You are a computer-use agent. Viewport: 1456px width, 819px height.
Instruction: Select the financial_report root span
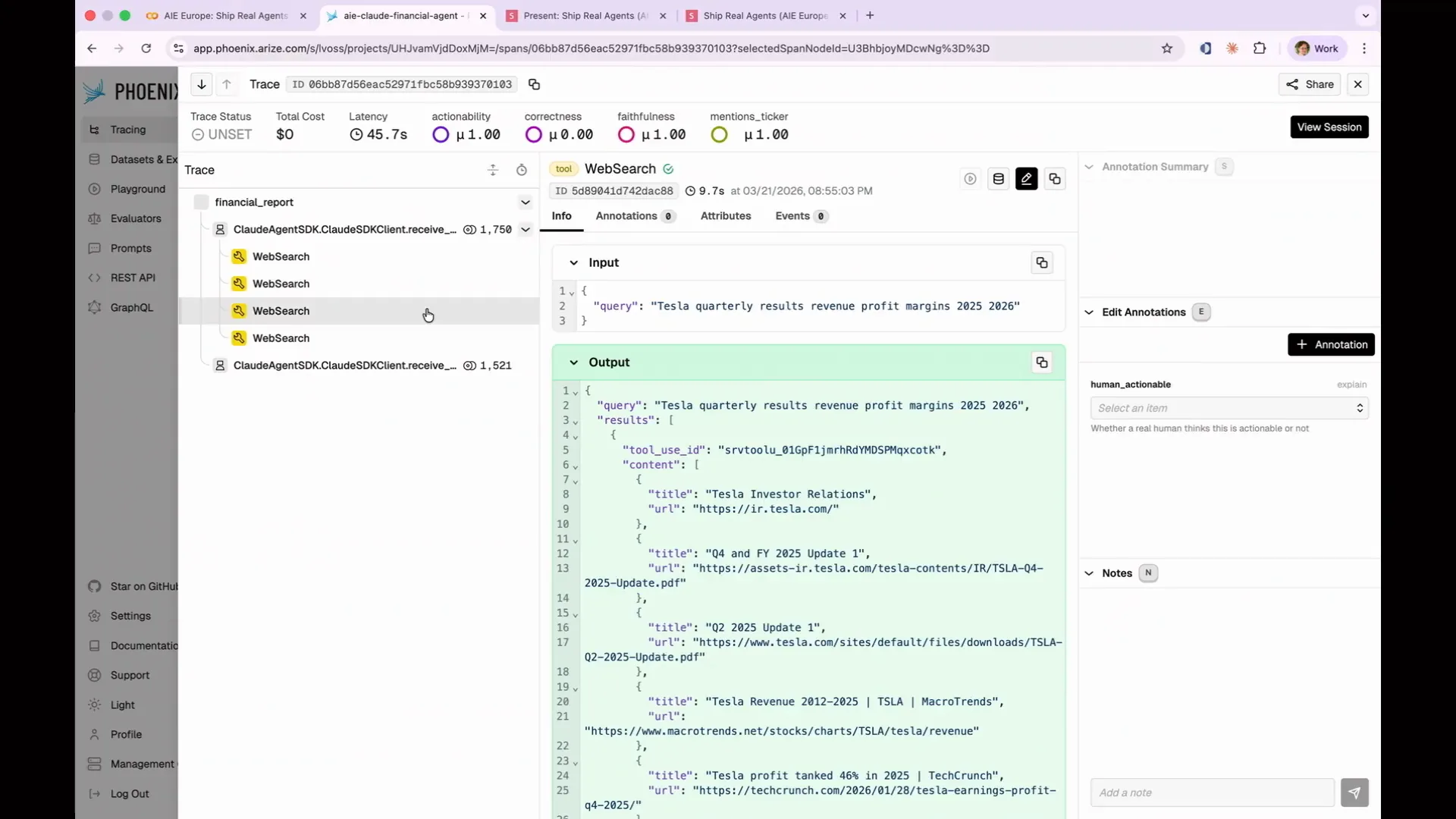359,202
